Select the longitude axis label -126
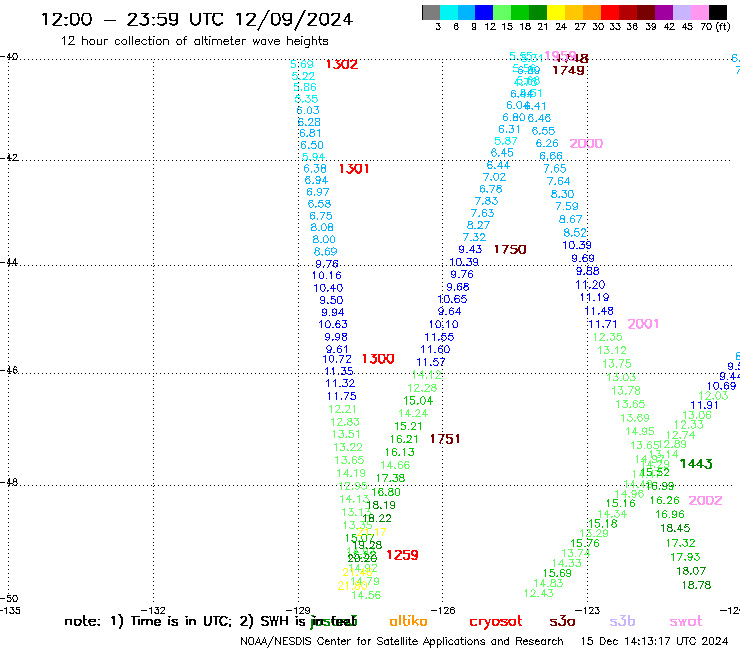Viewport: 740px width, 650px height. pos(443,610)
